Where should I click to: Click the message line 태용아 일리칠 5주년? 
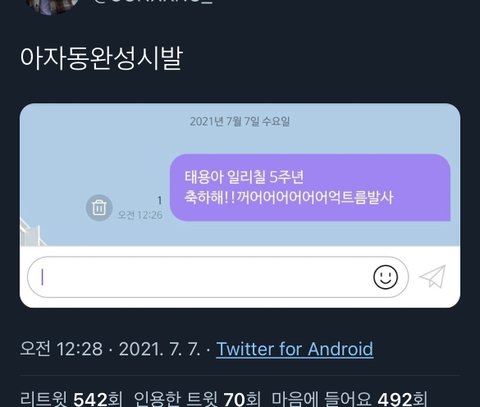click(x=244, y=177)
